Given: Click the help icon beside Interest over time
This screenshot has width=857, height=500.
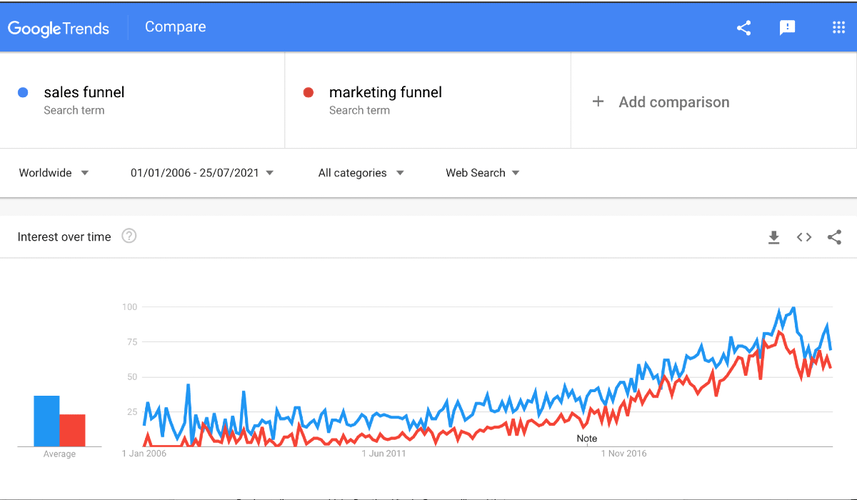Looking at the screenshot, I should [129, 236].
